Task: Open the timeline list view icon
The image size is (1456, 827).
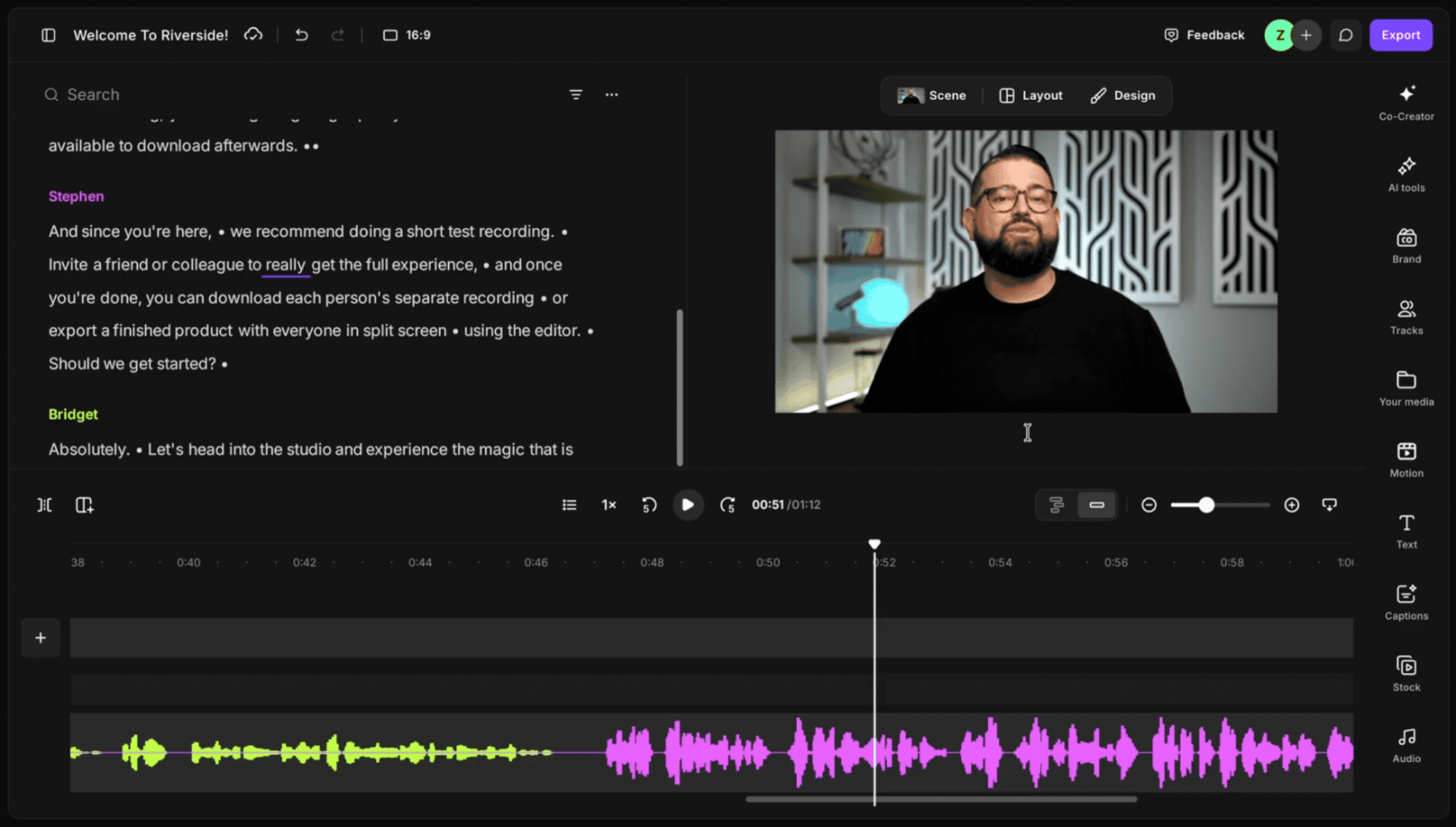Action: point(570,504)
